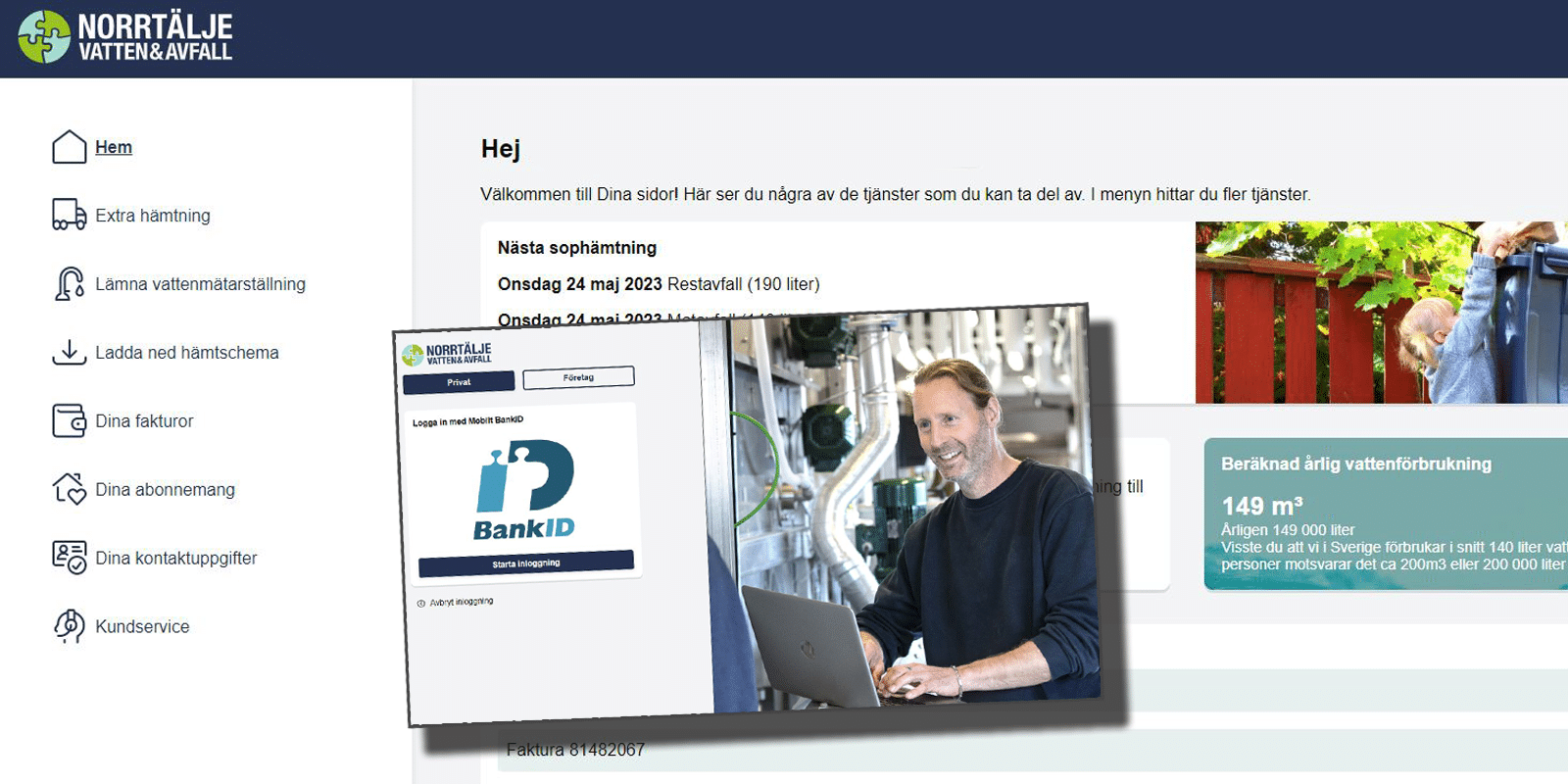
Task: Click the water tap icon for vattenmätarställning
Action: tap(70, 283)
